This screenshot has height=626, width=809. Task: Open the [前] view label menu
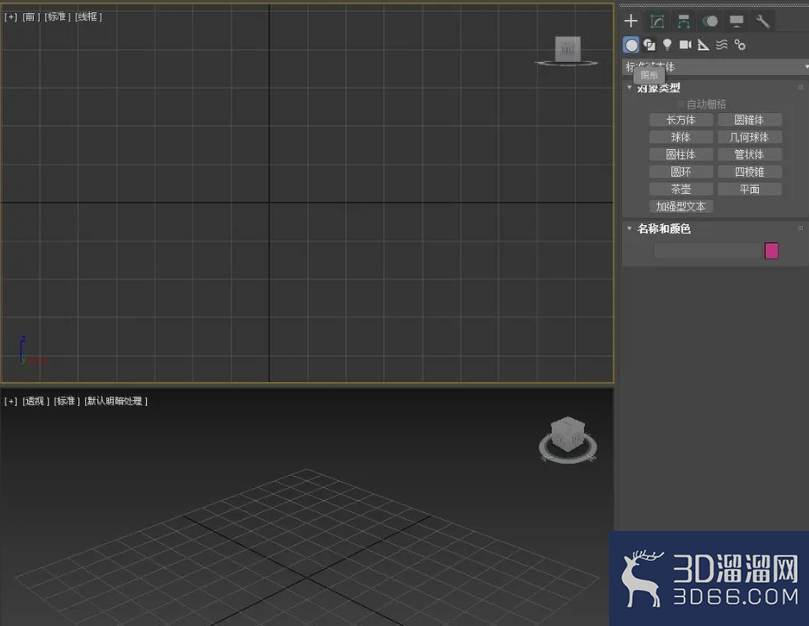pyautogui.click(x=31, y=17)
